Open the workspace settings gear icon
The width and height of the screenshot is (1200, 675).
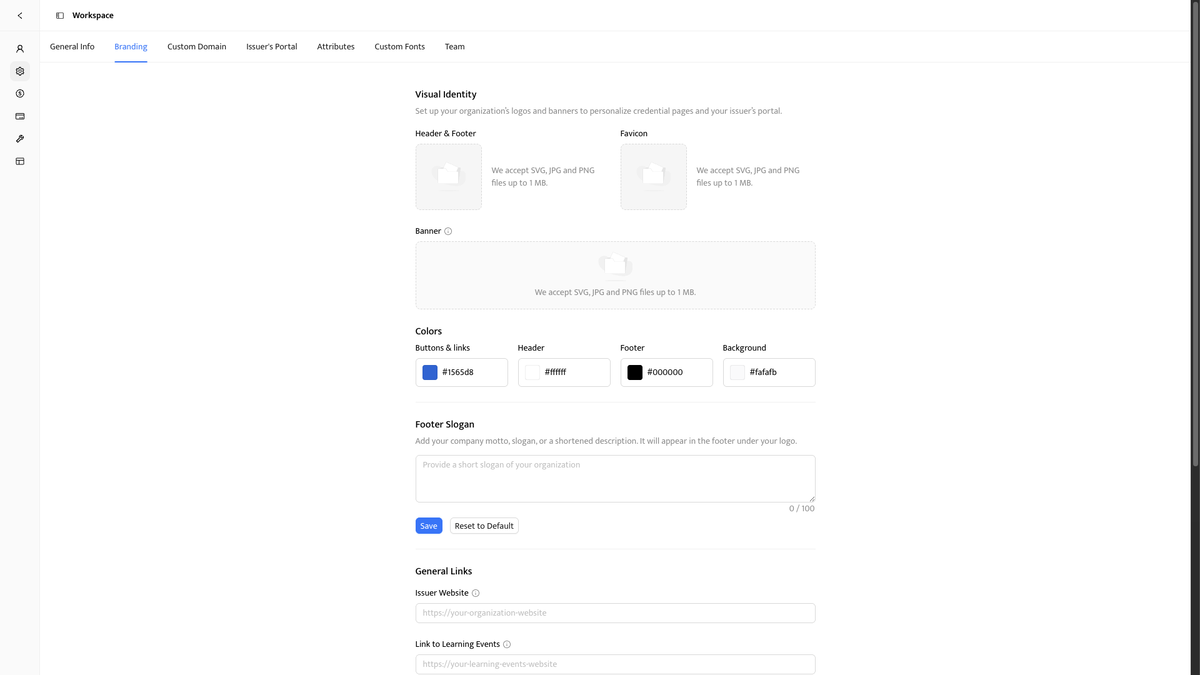coord(20,72)
